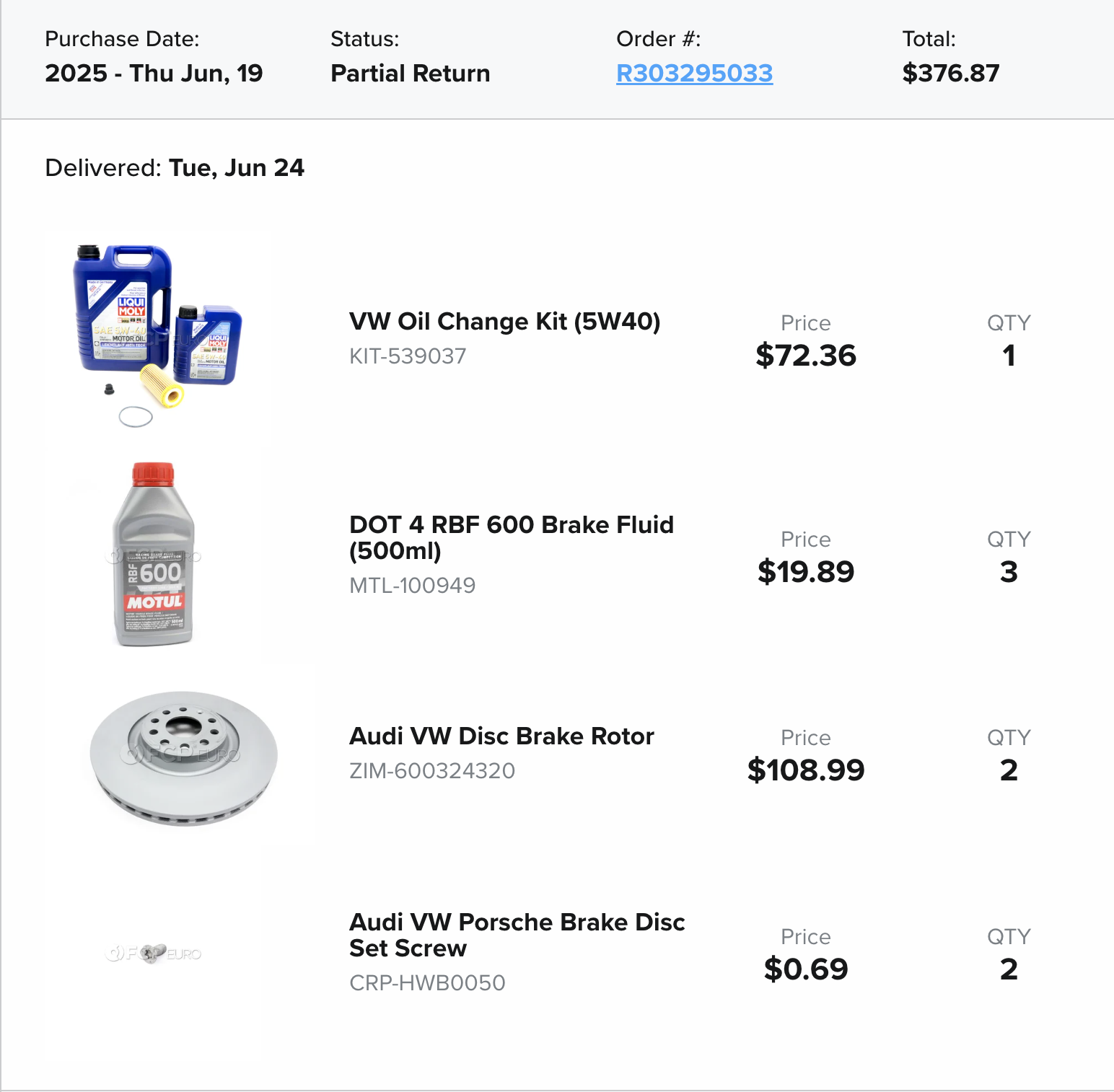Click part number MTL-100949
1114x1092 pixels.
(412, 585)
